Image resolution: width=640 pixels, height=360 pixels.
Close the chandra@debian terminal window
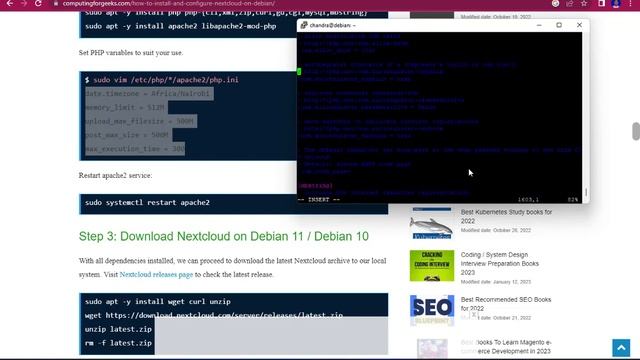tap(579, 25)
